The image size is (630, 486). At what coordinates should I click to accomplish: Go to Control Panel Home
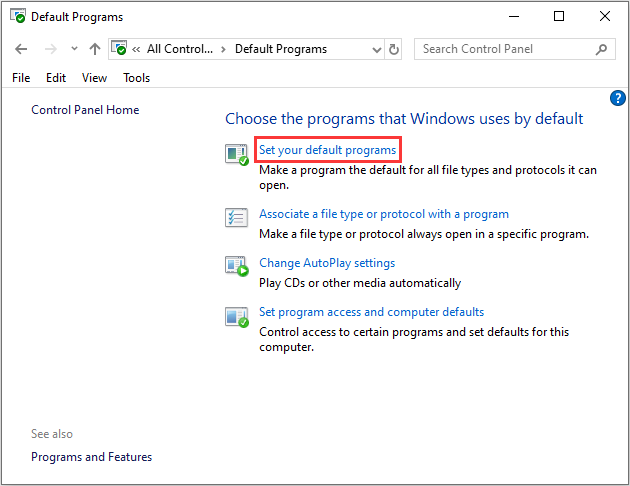pyautogui.click(x=85, y=110)
